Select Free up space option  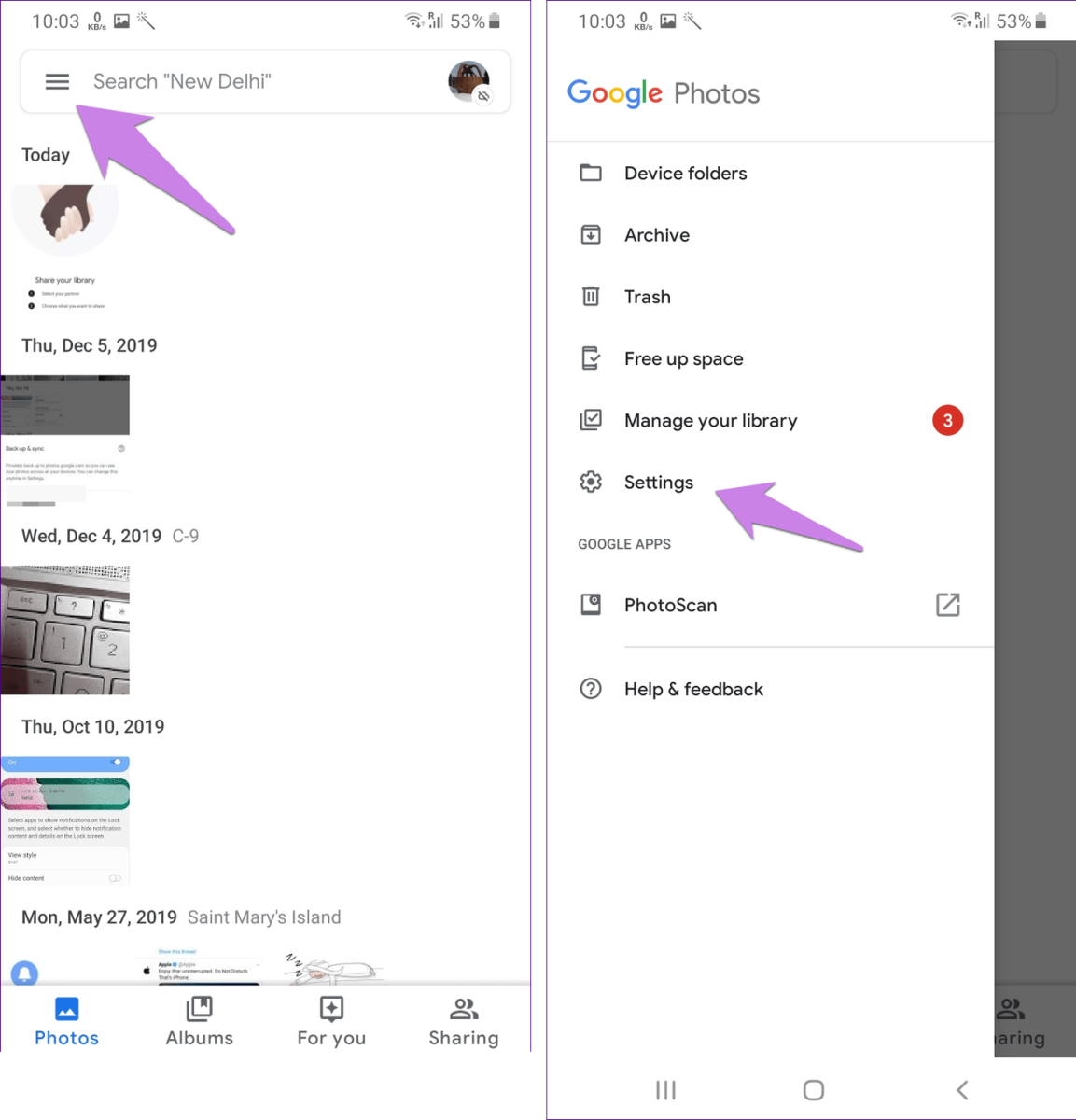(x=771, y=358)
